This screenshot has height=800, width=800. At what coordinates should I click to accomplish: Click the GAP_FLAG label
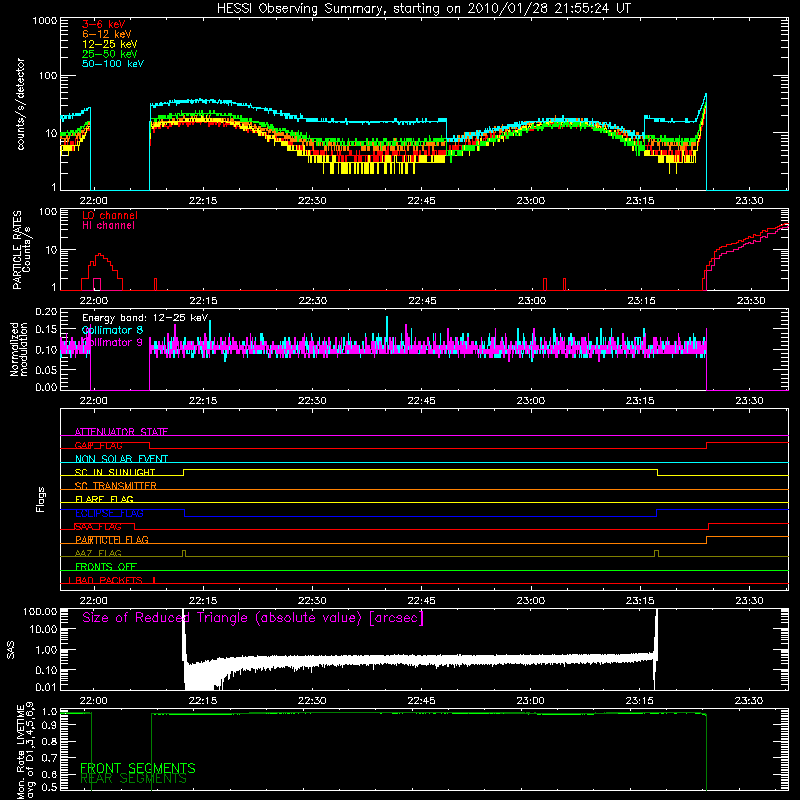[x=98, y=445]
